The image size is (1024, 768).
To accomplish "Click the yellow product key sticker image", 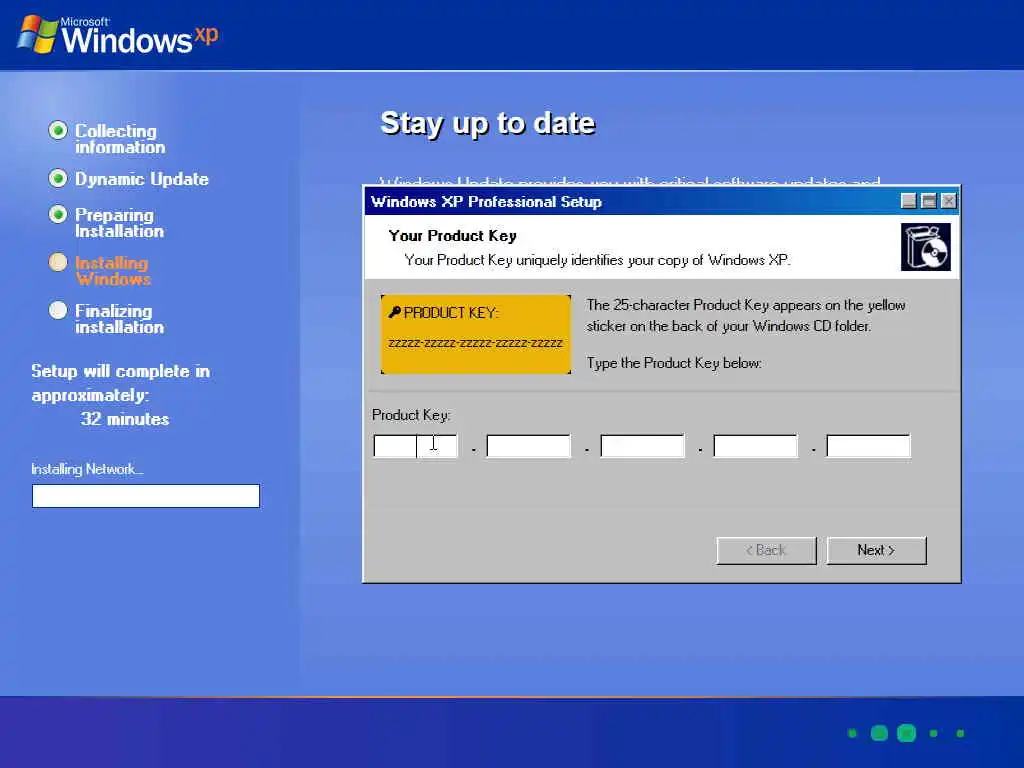I will (x=475, y=334).
